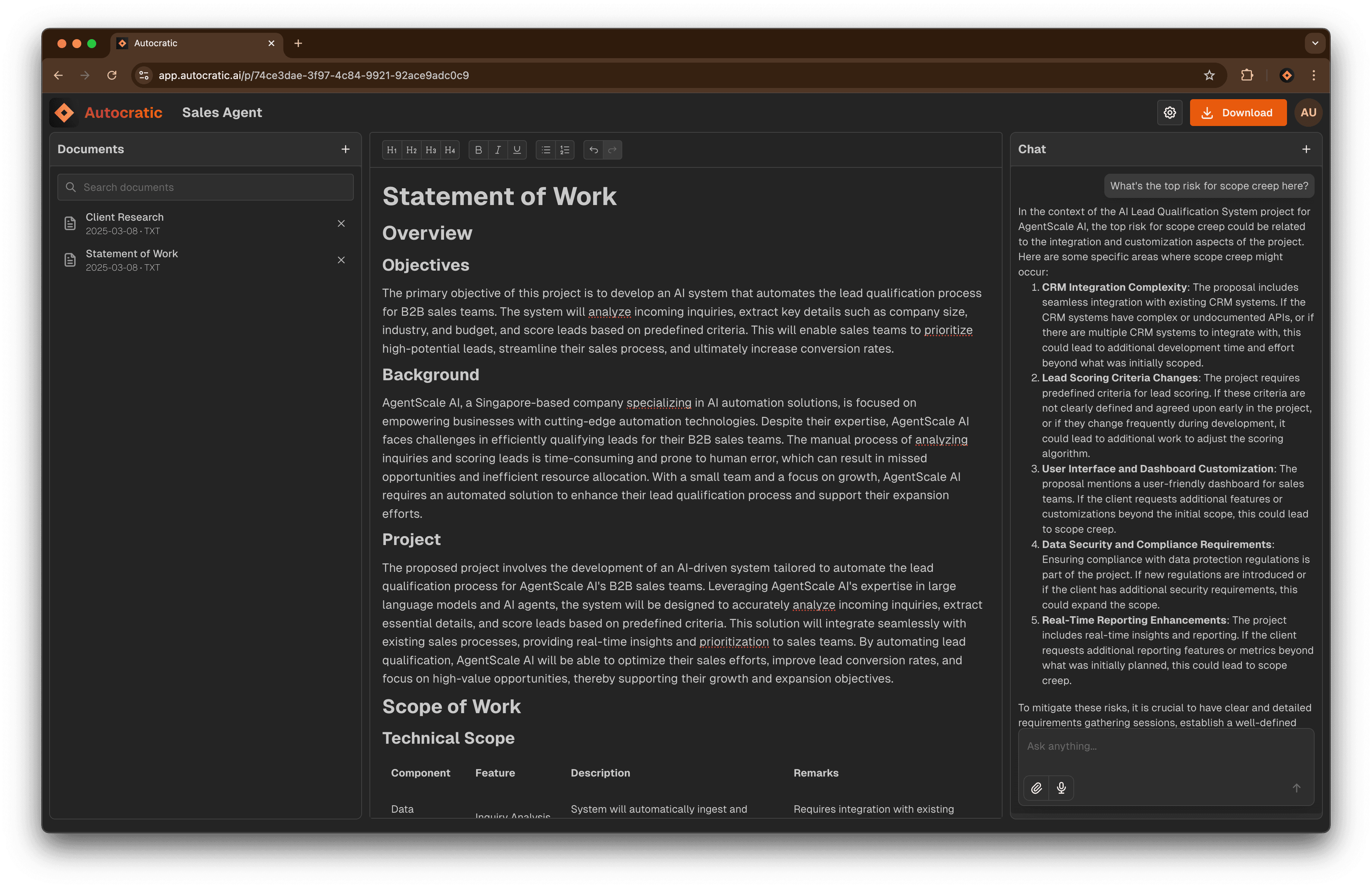Screen dimensions: 1372x888
Task: Attach a file using the paperclip icon
Action: [1036, 788]
